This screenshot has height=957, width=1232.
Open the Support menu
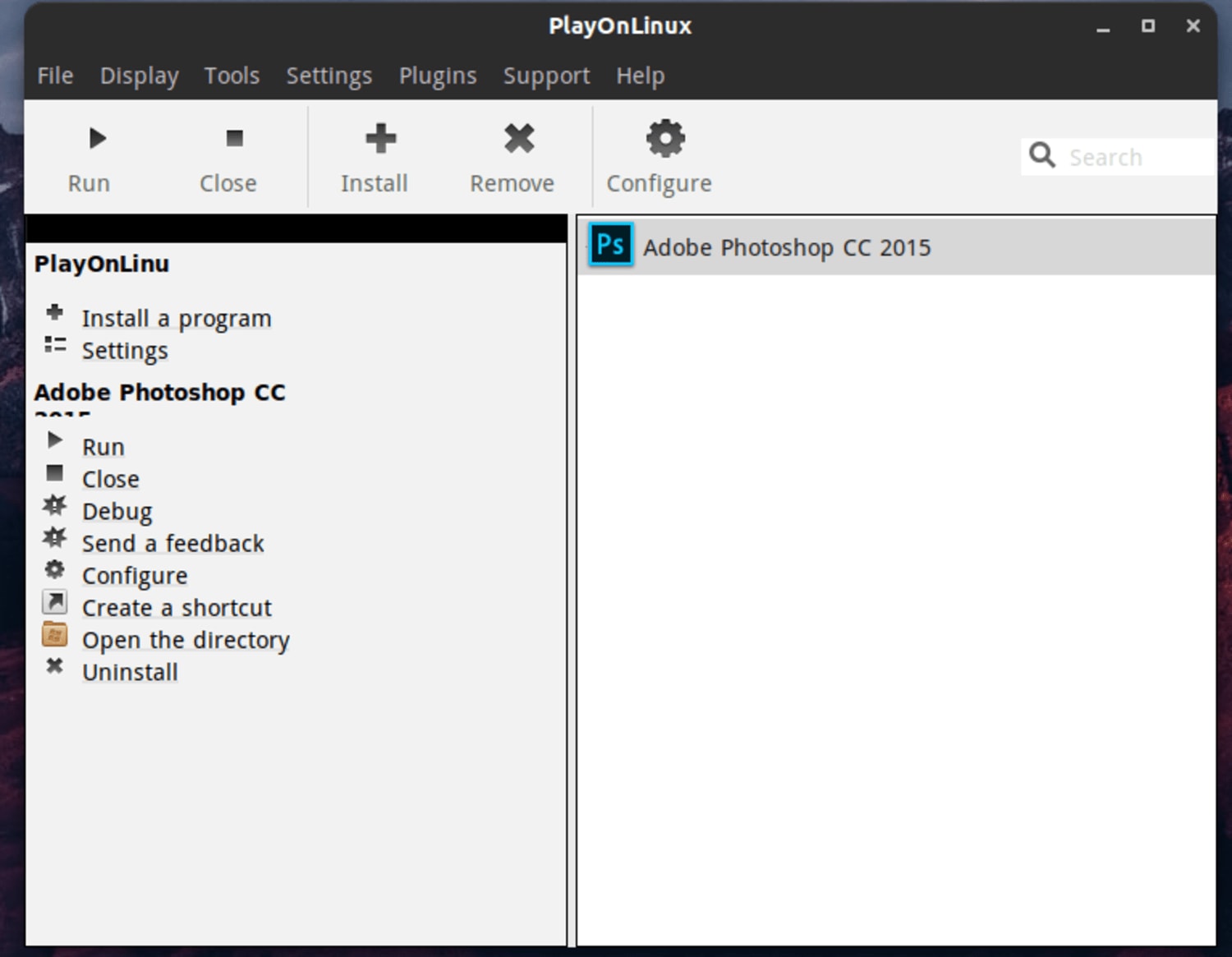546,76
